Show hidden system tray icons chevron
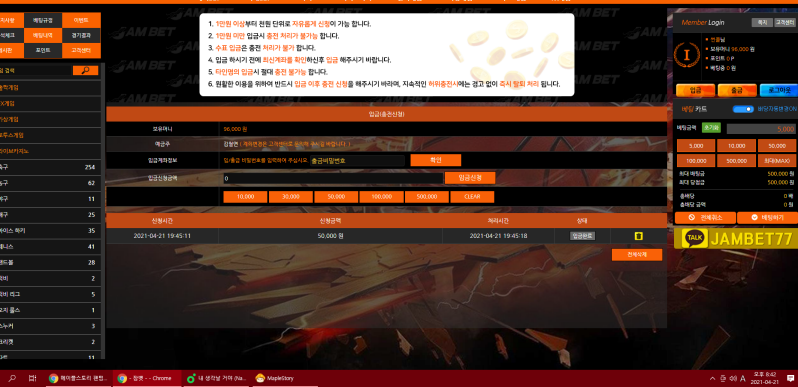 pyautogui.click(x=712, y=378)
